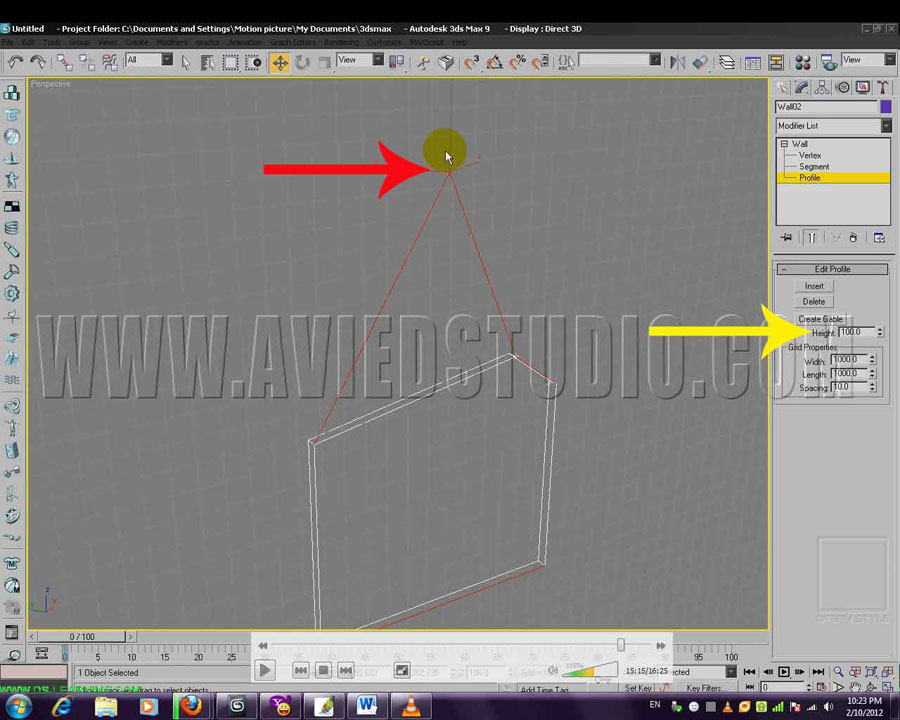This screenshot has height=720, width=900.
Task: Activate the Unlink Selection tool
Action: 87,62
